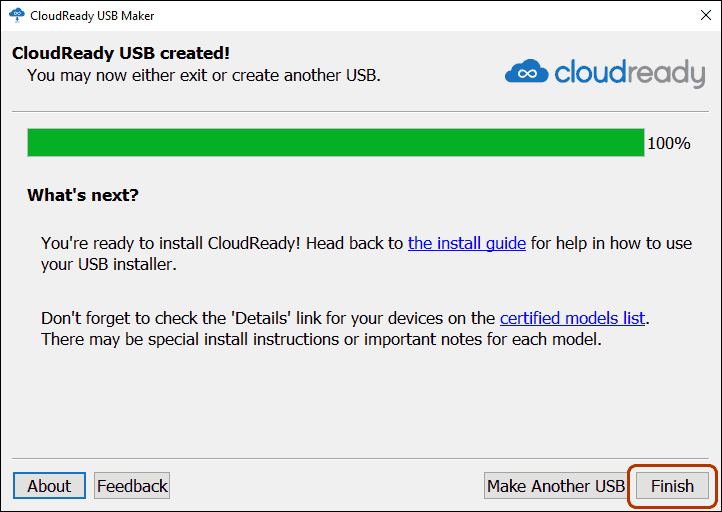Open the Feedback button

pos(132,486)
